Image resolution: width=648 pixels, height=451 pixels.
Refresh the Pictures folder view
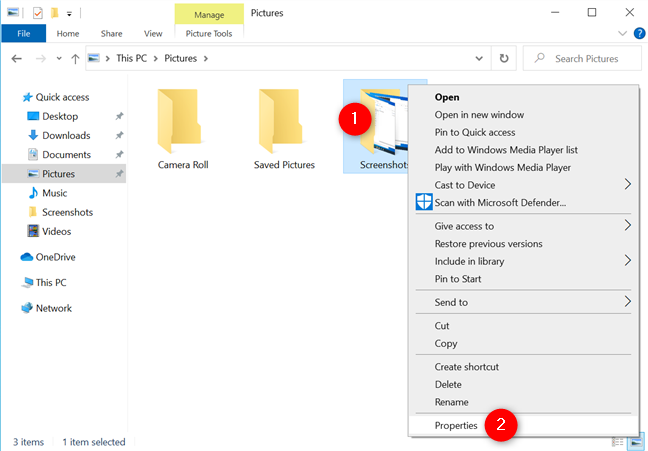(x=505, y=59)
